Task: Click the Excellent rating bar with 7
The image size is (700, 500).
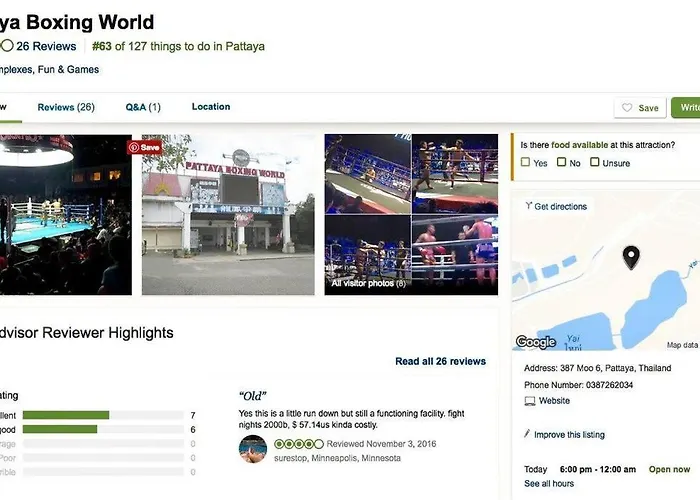Action: point(103,415)
